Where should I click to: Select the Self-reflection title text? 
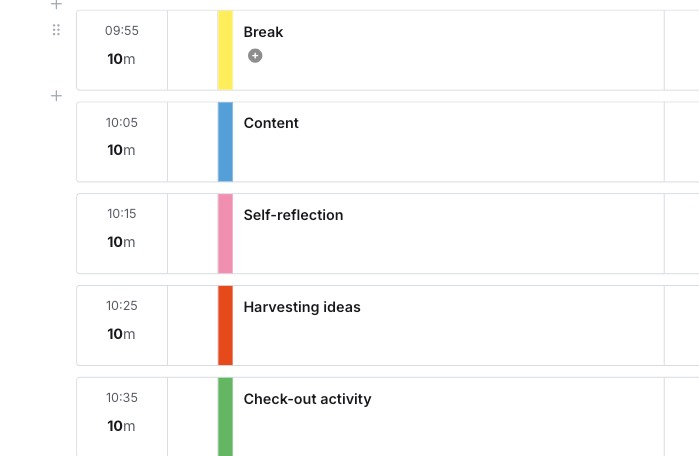click(293, 216)
